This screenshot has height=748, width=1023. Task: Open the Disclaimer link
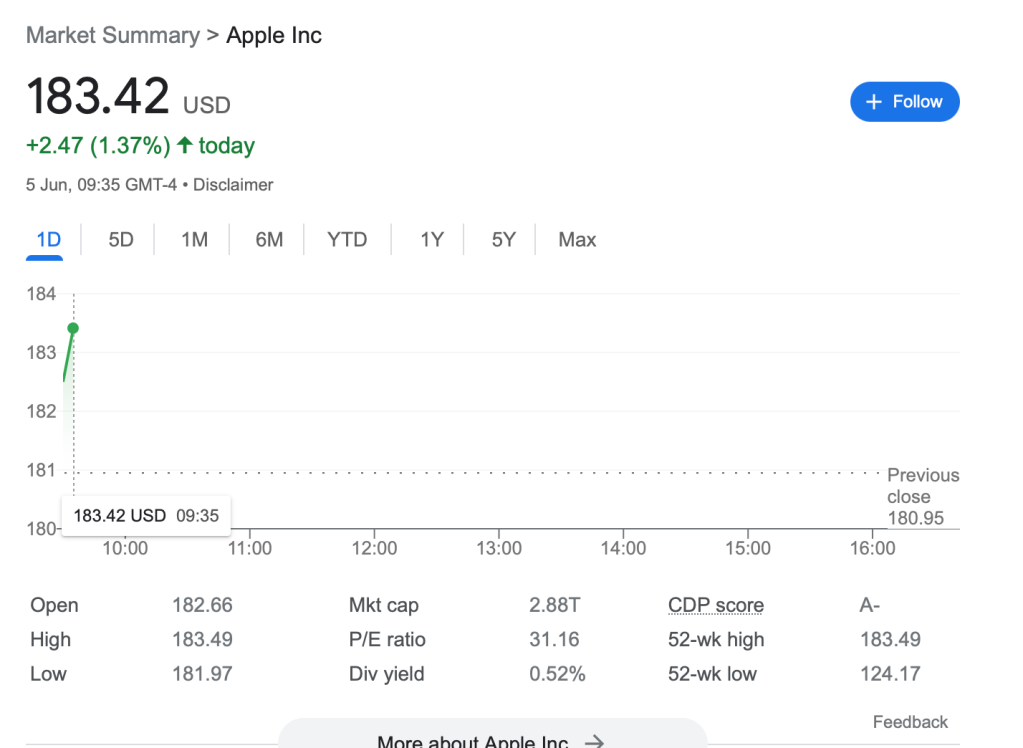pos(233,185)
